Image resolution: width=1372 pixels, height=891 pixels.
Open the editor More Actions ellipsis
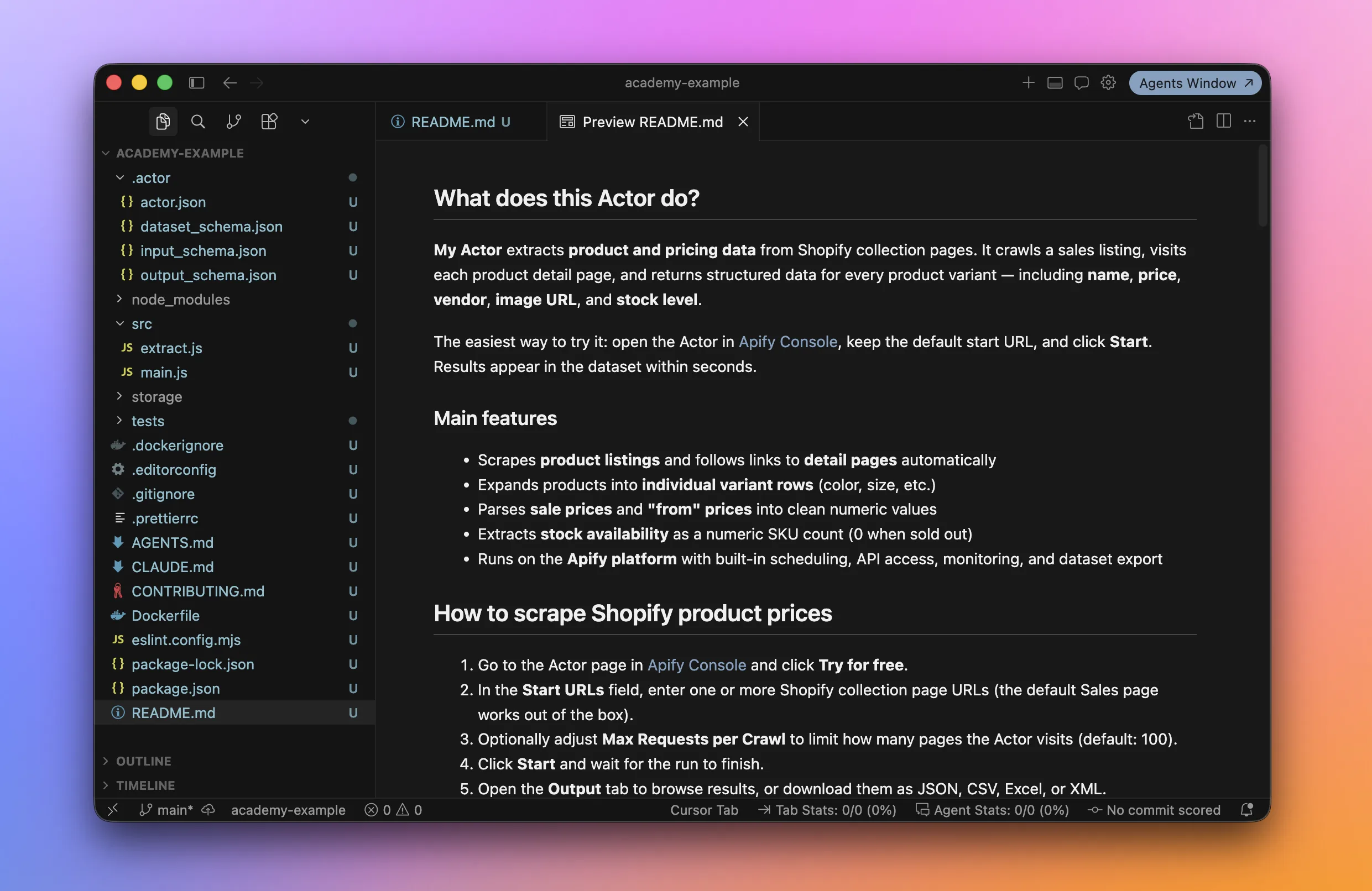point(1250,121)
